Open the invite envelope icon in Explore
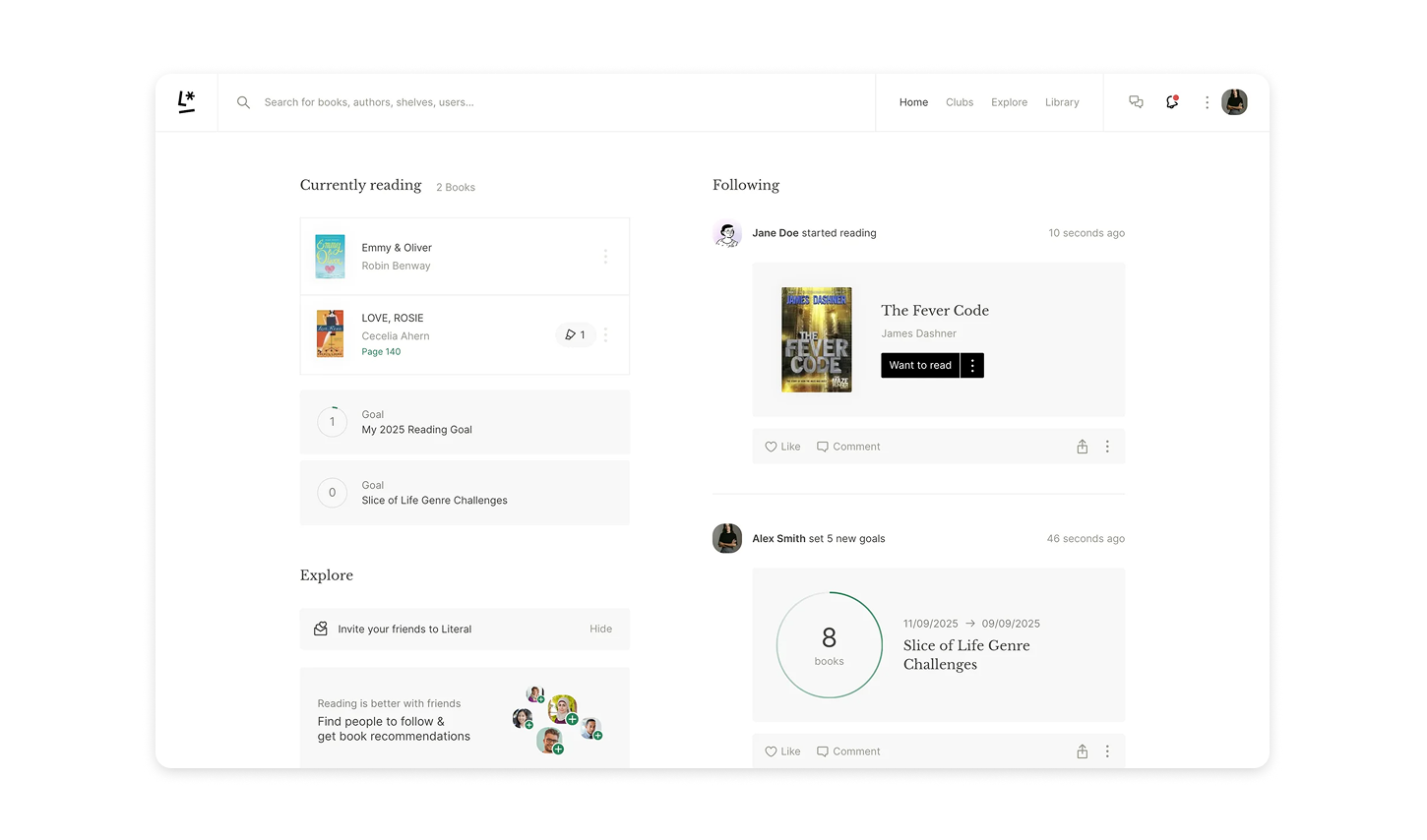The width and height of the screenshot is (1427, 840). (319, 629)
